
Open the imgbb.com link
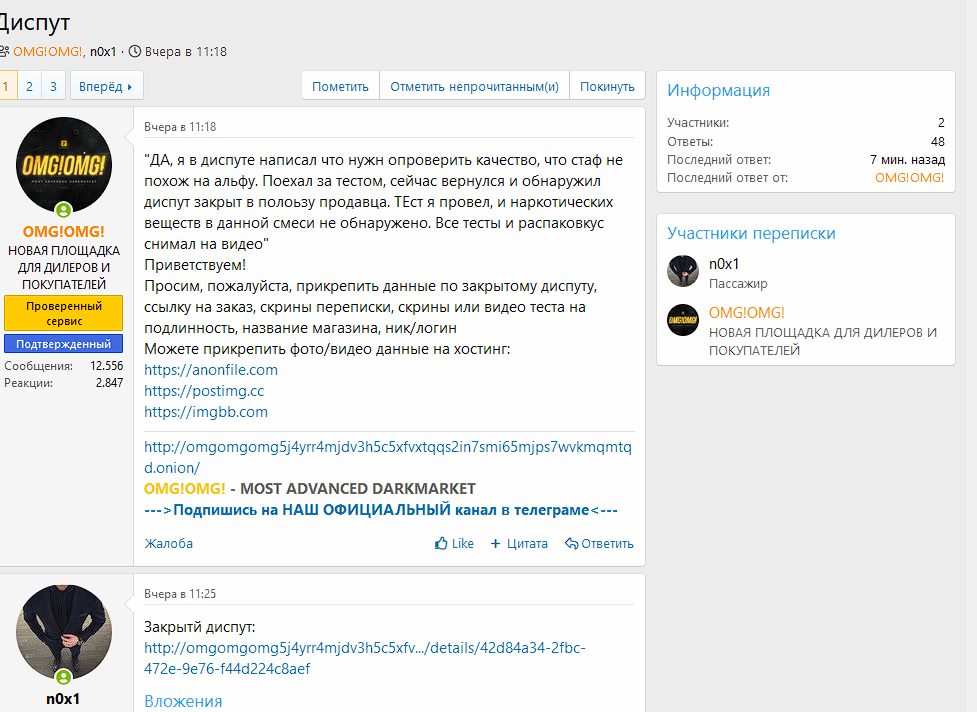point(206,412)
